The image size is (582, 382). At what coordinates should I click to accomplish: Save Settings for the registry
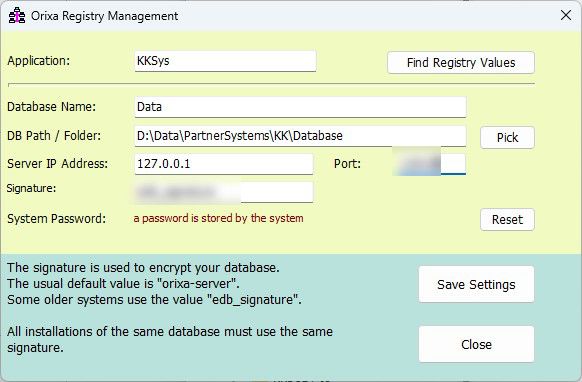(476, 284)
